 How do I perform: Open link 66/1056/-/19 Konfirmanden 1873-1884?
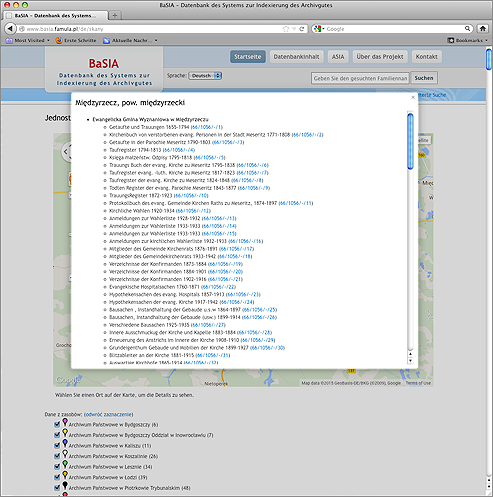click(225, 264)
